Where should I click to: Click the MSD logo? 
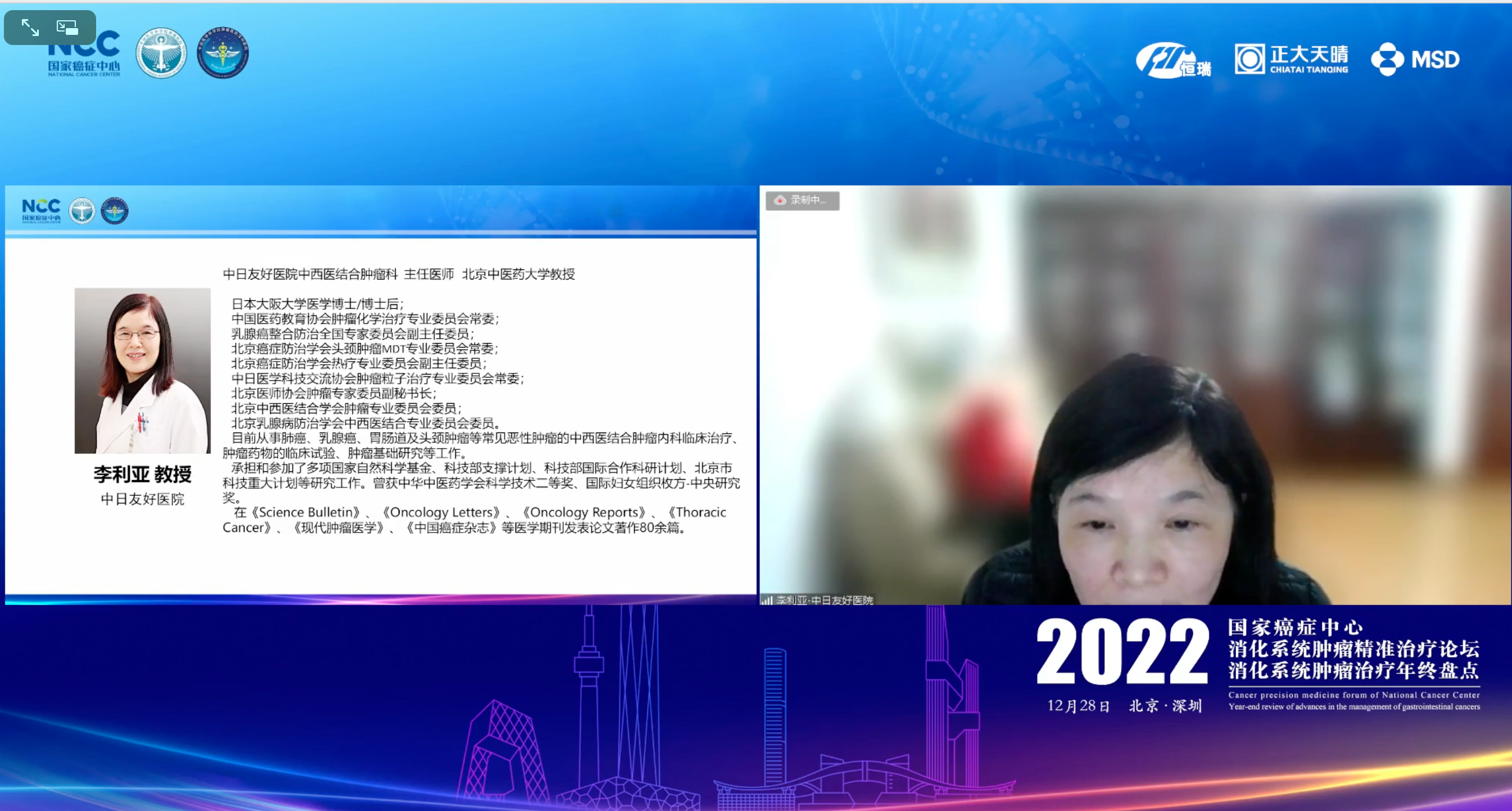point(1415,58)
